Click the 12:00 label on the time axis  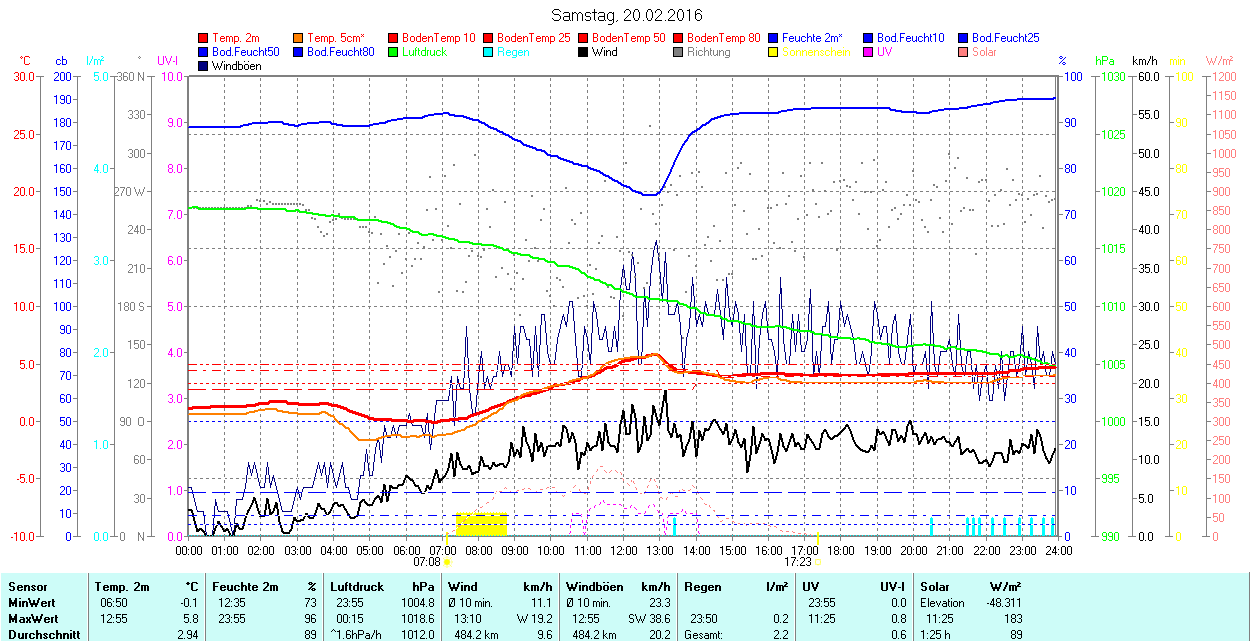tap(623, 550)
